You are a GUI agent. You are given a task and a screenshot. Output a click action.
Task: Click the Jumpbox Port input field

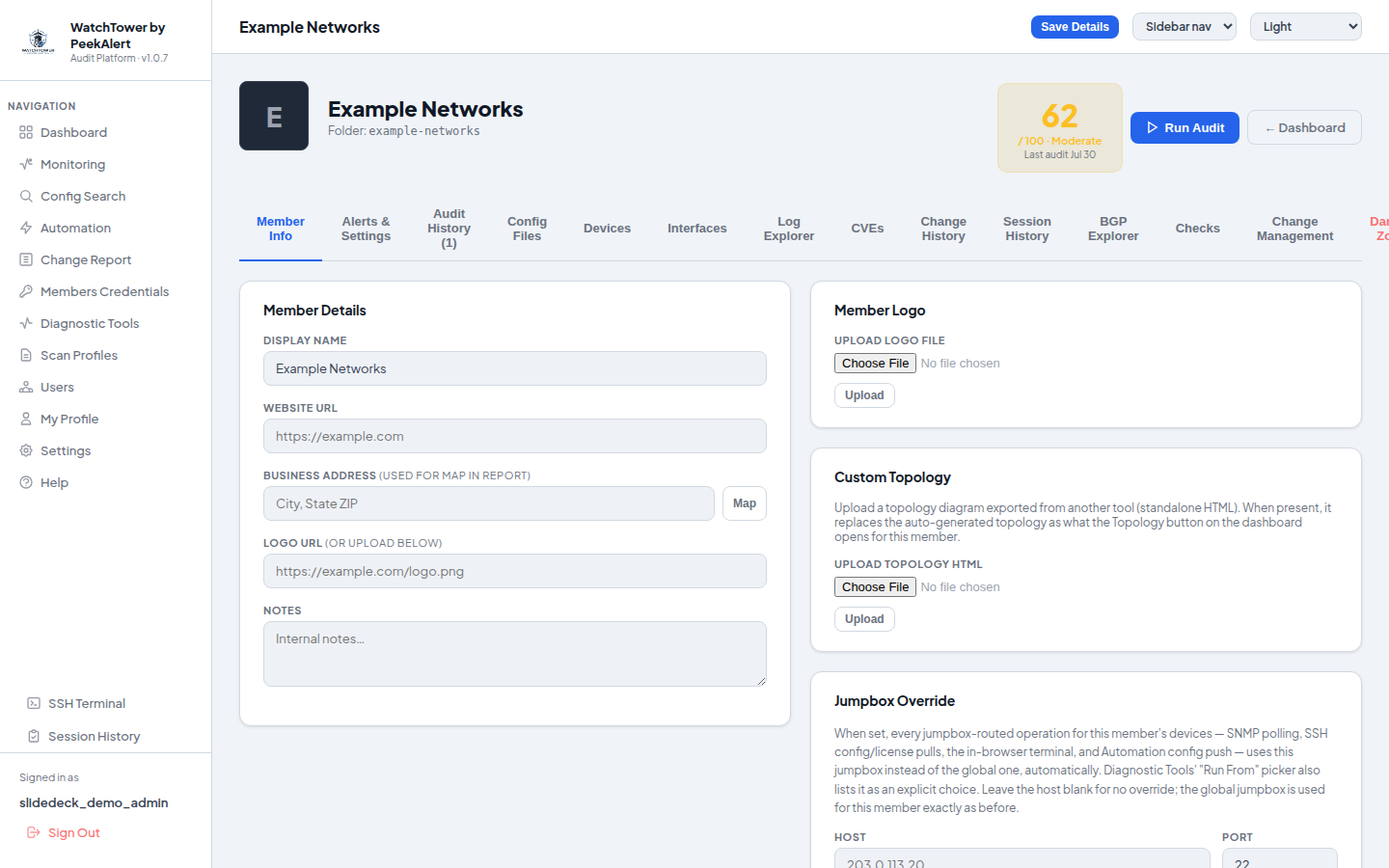pos(1280,858)
